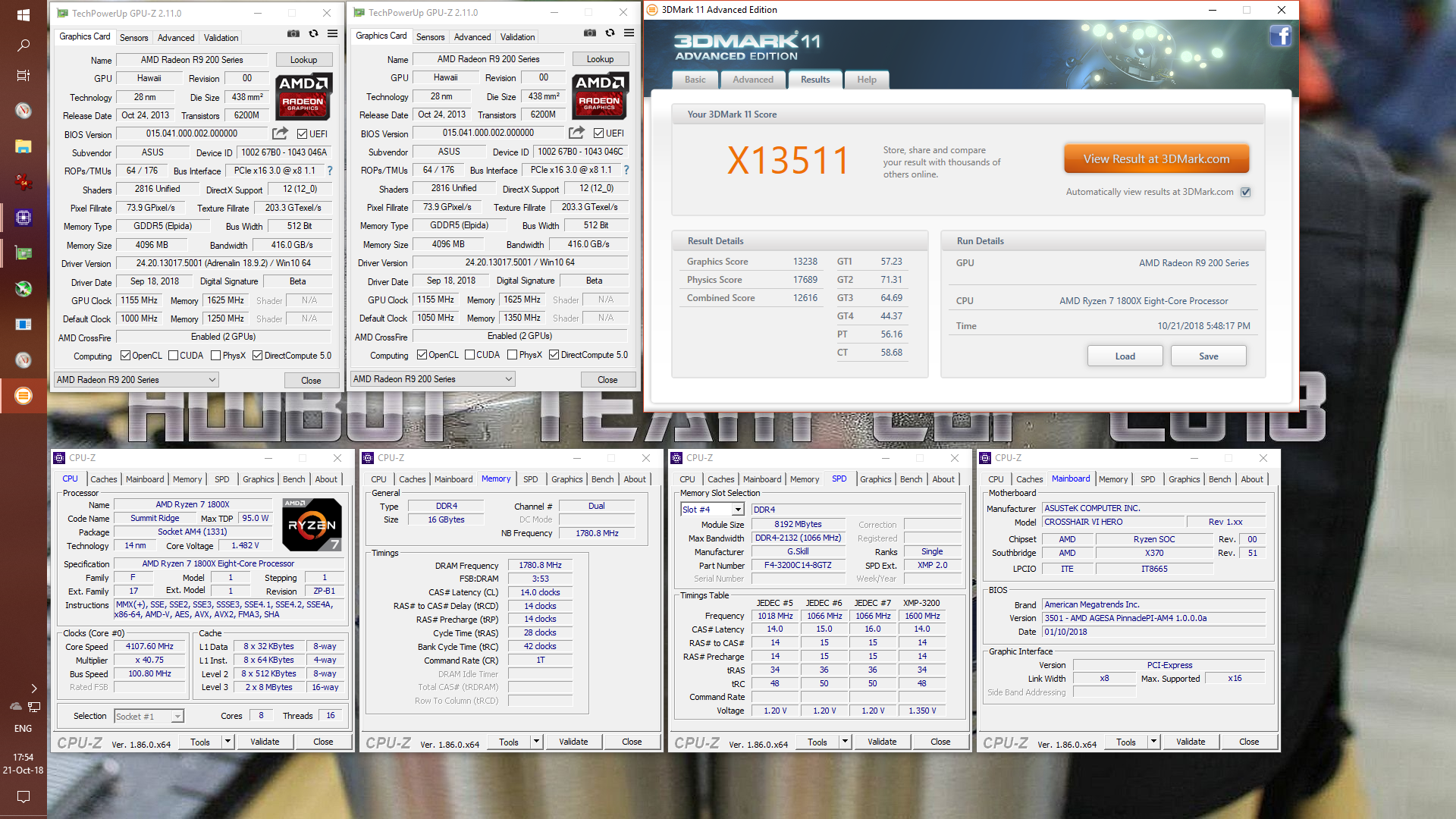The height and width of the screenshot is (819, 1456).
Task: Click Lookup button in right GPU-Z
Action: [600, 59]
